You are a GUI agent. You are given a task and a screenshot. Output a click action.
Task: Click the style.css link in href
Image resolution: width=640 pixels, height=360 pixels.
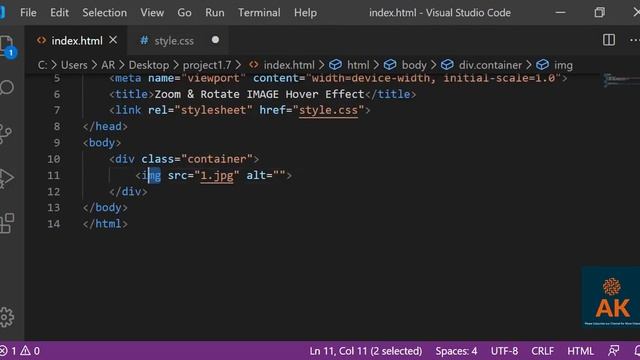pos(328,110)
